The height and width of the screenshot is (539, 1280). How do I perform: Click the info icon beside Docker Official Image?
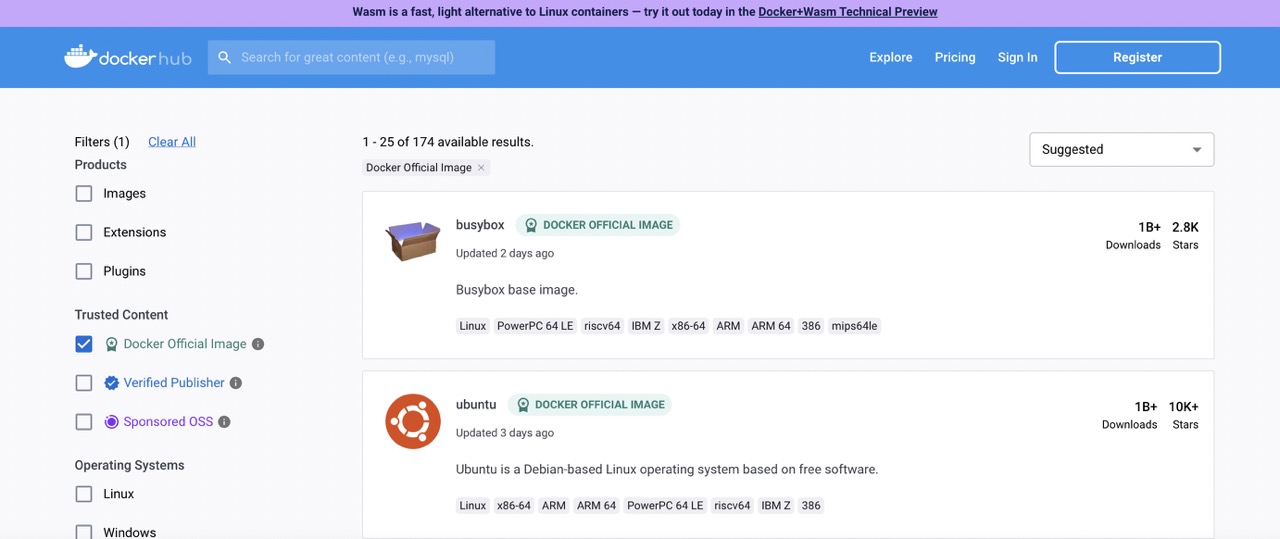258,344
